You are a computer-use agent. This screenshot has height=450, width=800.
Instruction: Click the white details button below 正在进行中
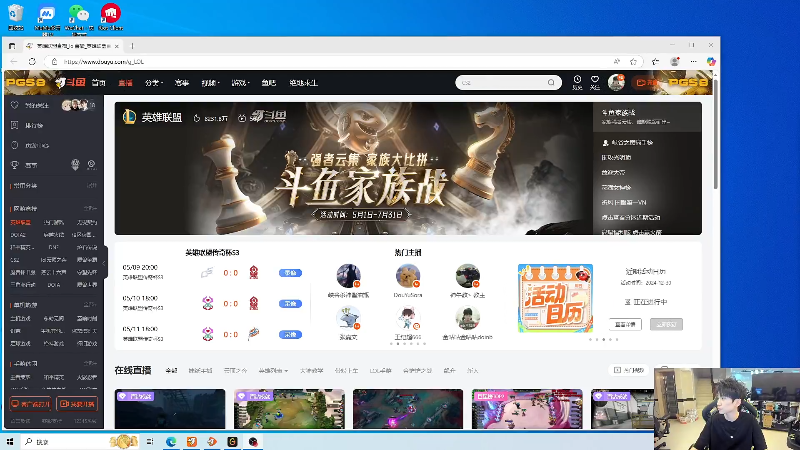click(625, 324)
